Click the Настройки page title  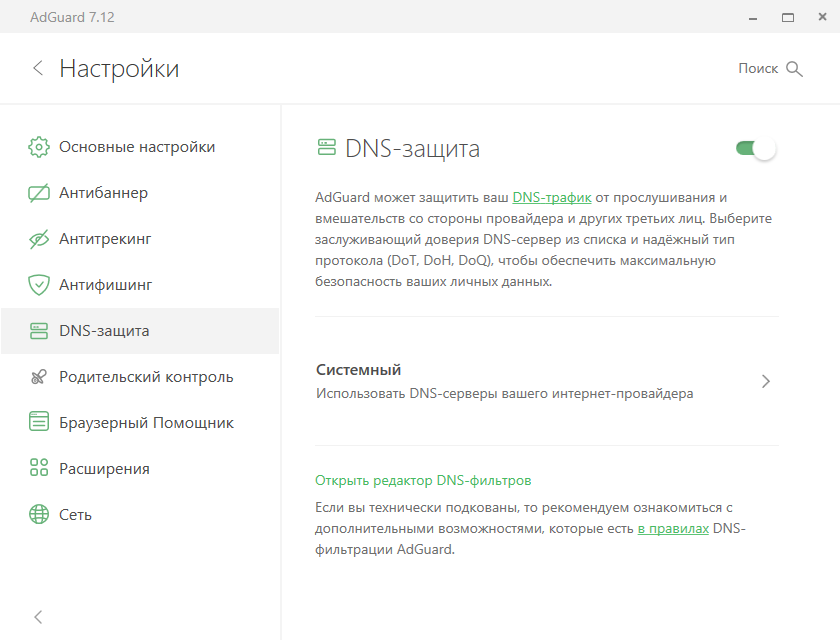(x=119, y=69)
